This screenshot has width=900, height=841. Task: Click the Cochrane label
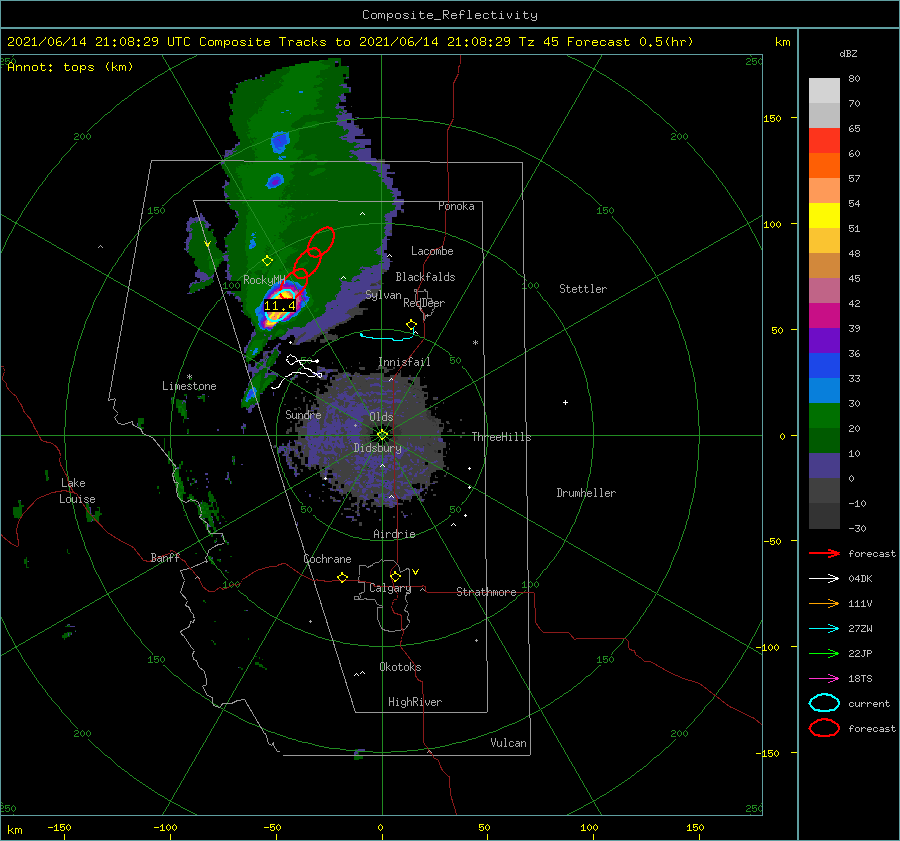pyautogui.click(x=327, y=559)
